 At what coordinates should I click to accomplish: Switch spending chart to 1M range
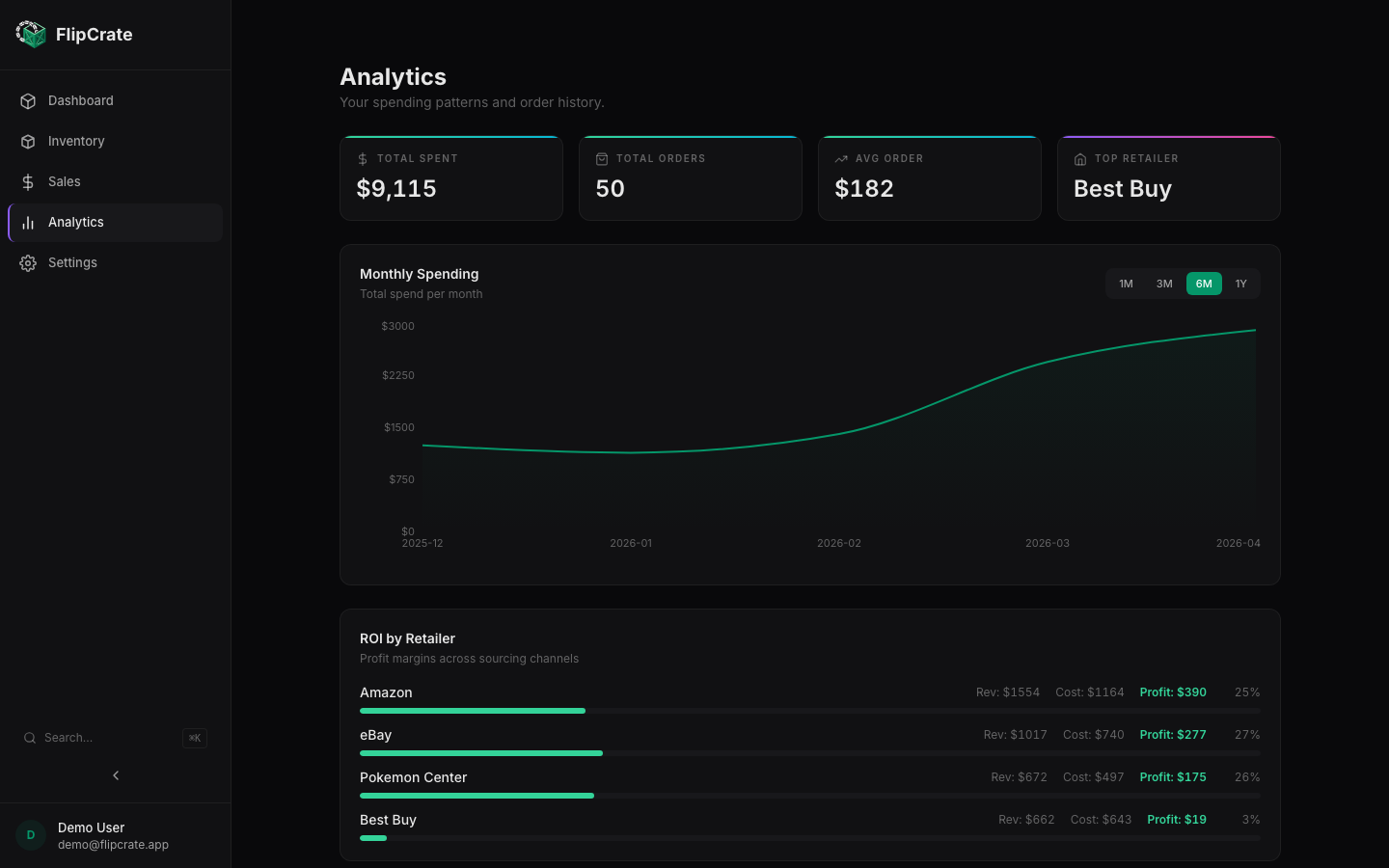(x=1126, y=284)
